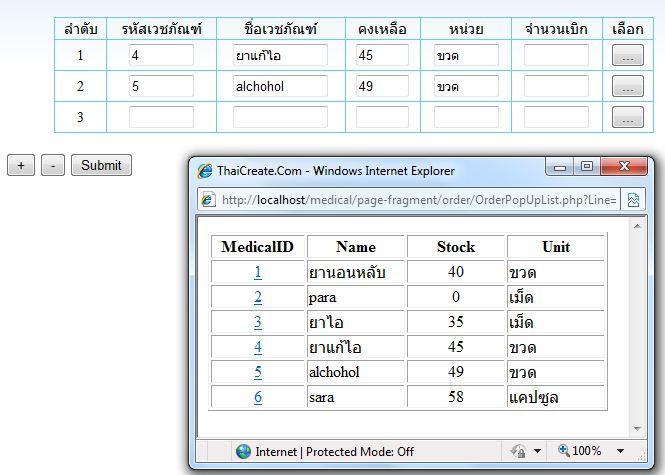Click the คงเหลือ column header
The image size is (665, 475).
point(383,29)
